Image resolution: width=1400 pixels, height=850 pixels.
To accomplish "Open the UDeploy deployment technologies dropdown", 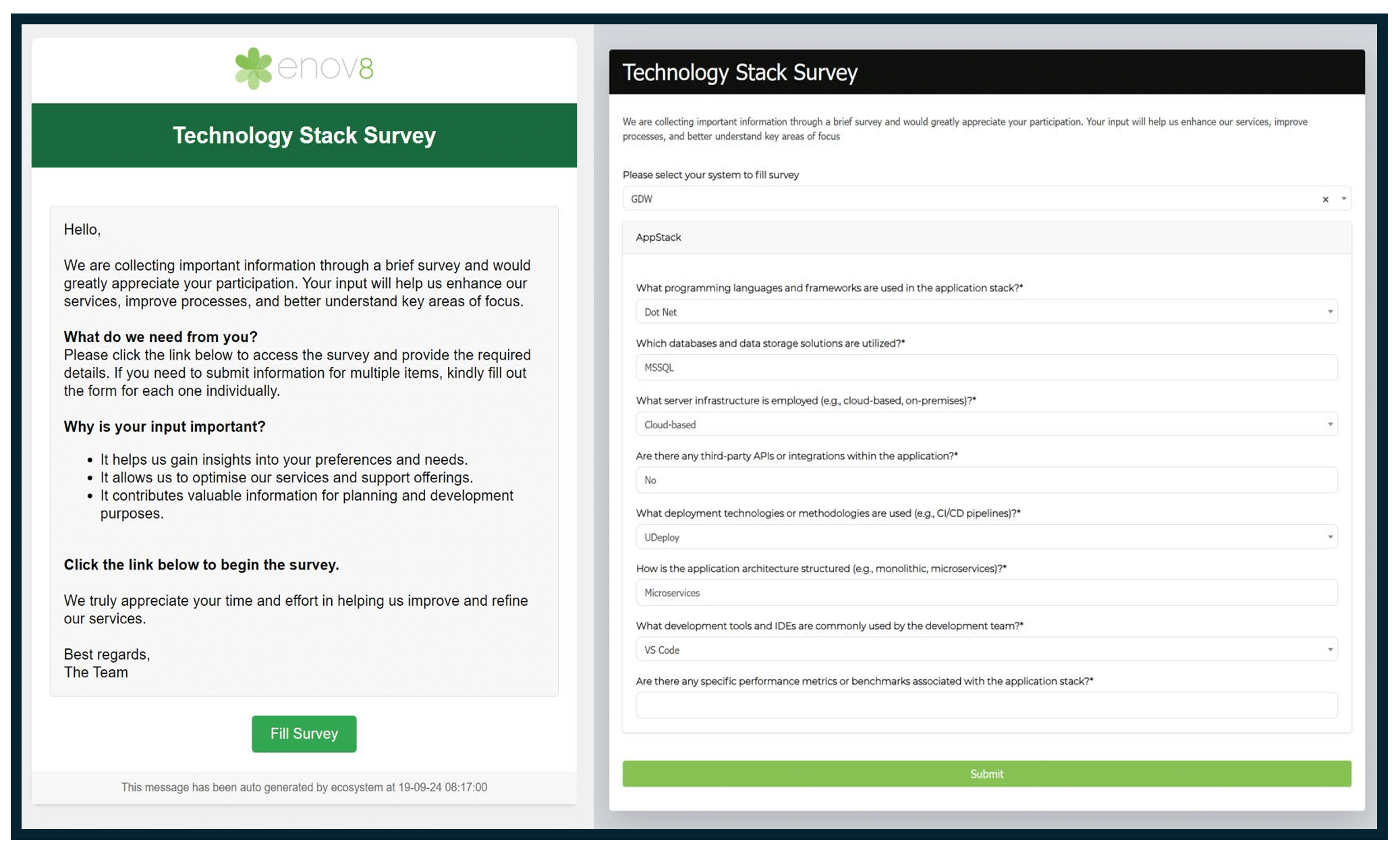I will (986, 537).
